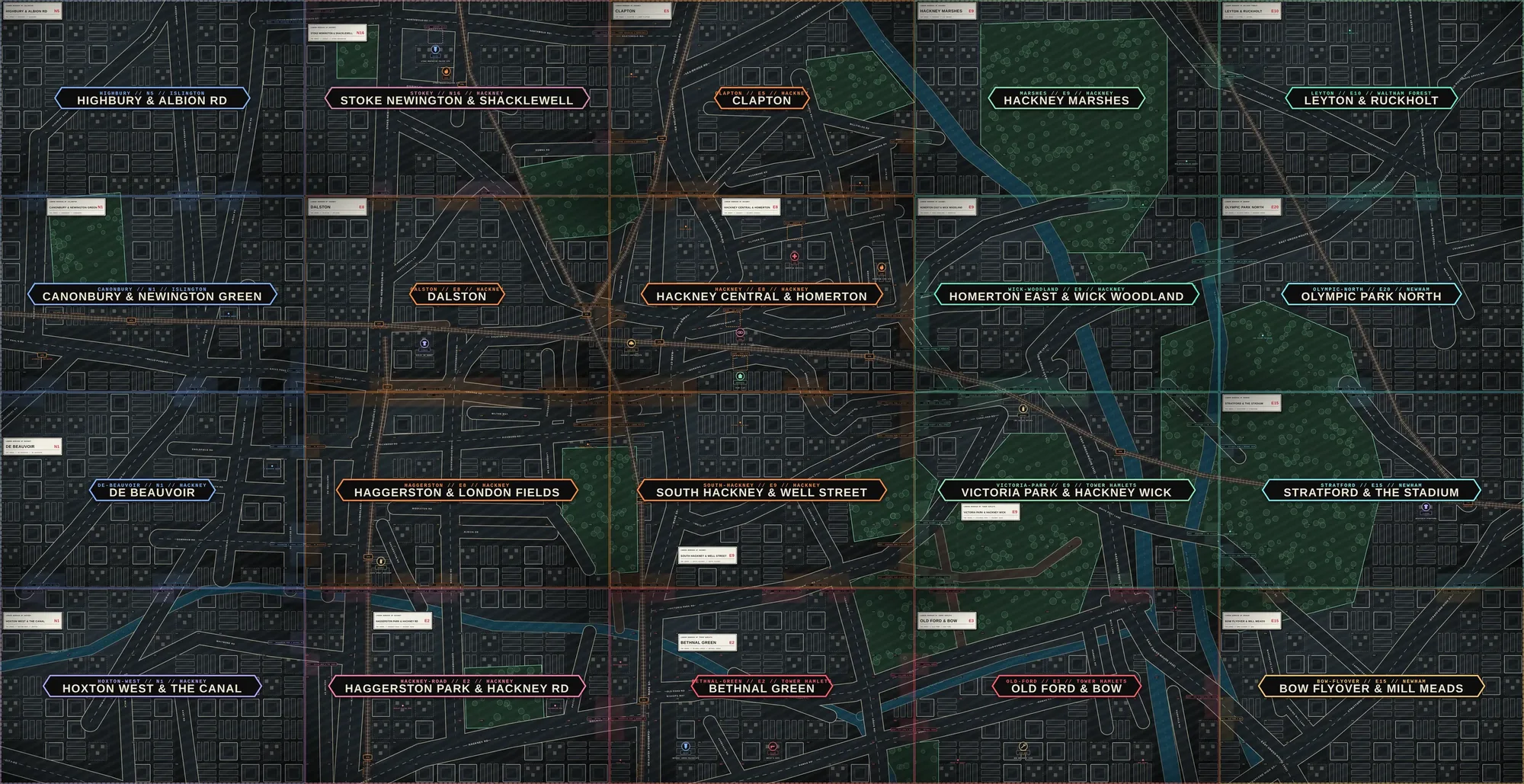This screenshot has width=1524, height=784.
Task: Open the Hoxton West & The Canal label
Action: [152, 686]
